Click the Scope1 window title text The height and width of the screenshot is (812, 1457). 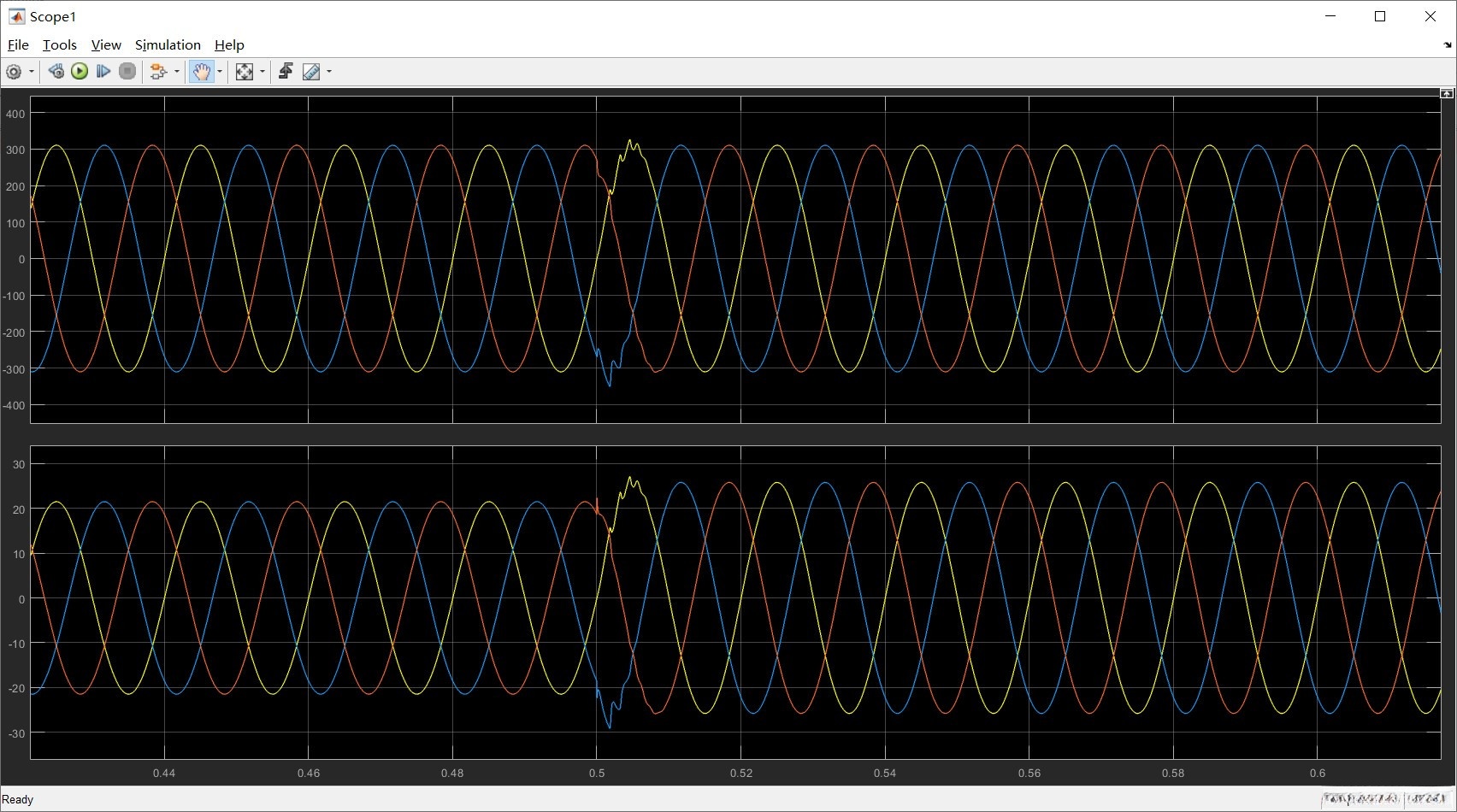tap(53, 17)
